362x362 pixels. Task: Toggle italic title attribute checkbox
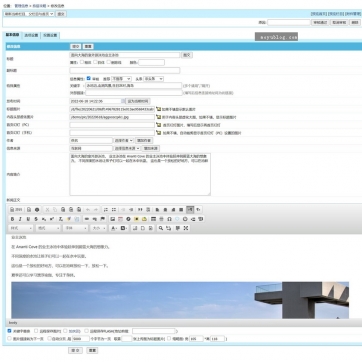95,62
